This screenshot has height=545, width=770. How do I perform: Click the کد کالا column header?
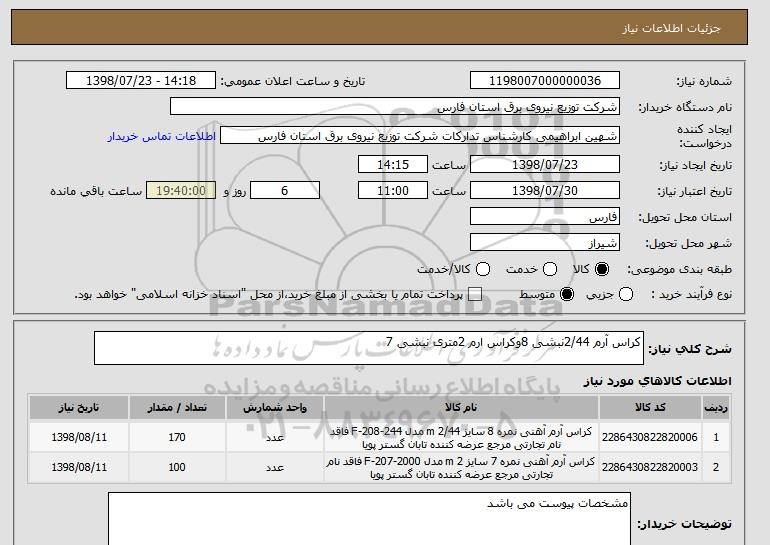point(650,408)
